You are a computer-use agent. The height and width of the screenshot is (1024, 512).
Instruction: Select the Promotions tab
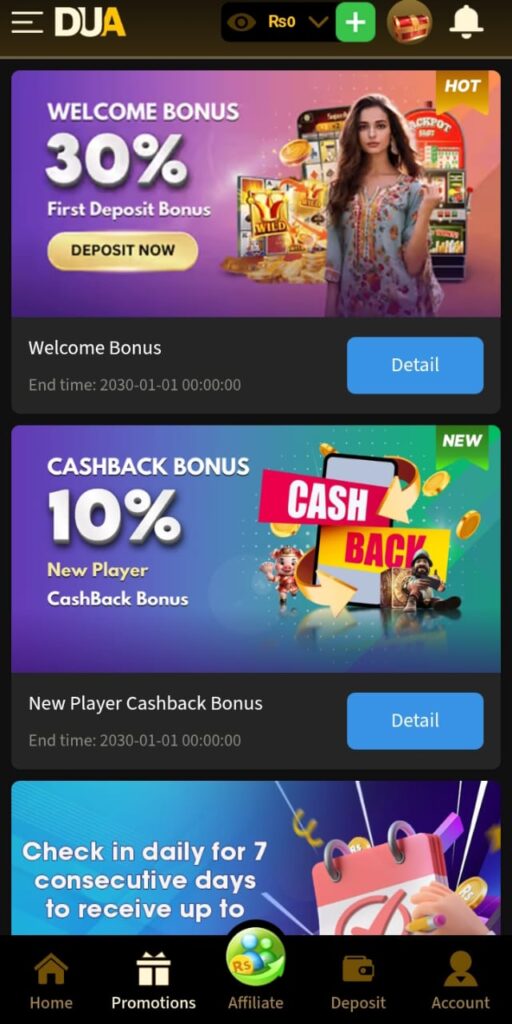tap(153, 981)
